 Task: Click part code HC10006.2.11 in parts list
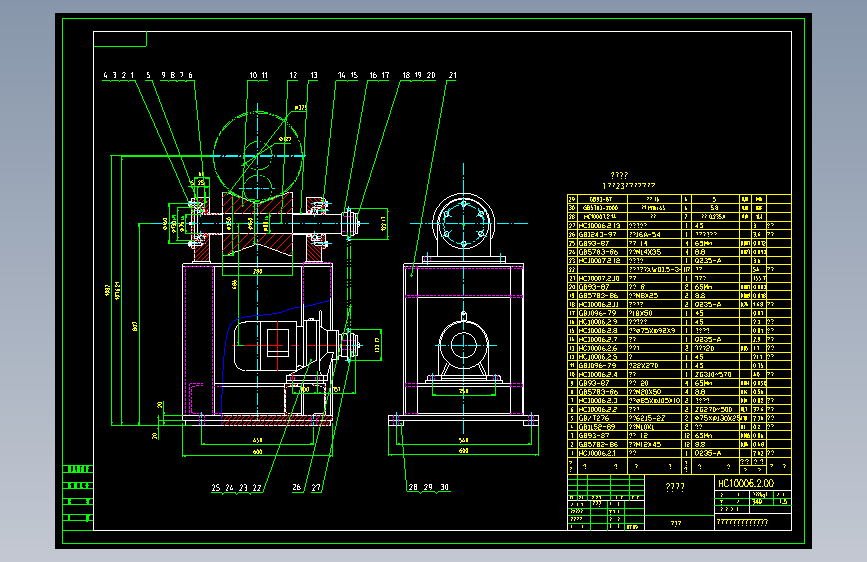point(598,305)
